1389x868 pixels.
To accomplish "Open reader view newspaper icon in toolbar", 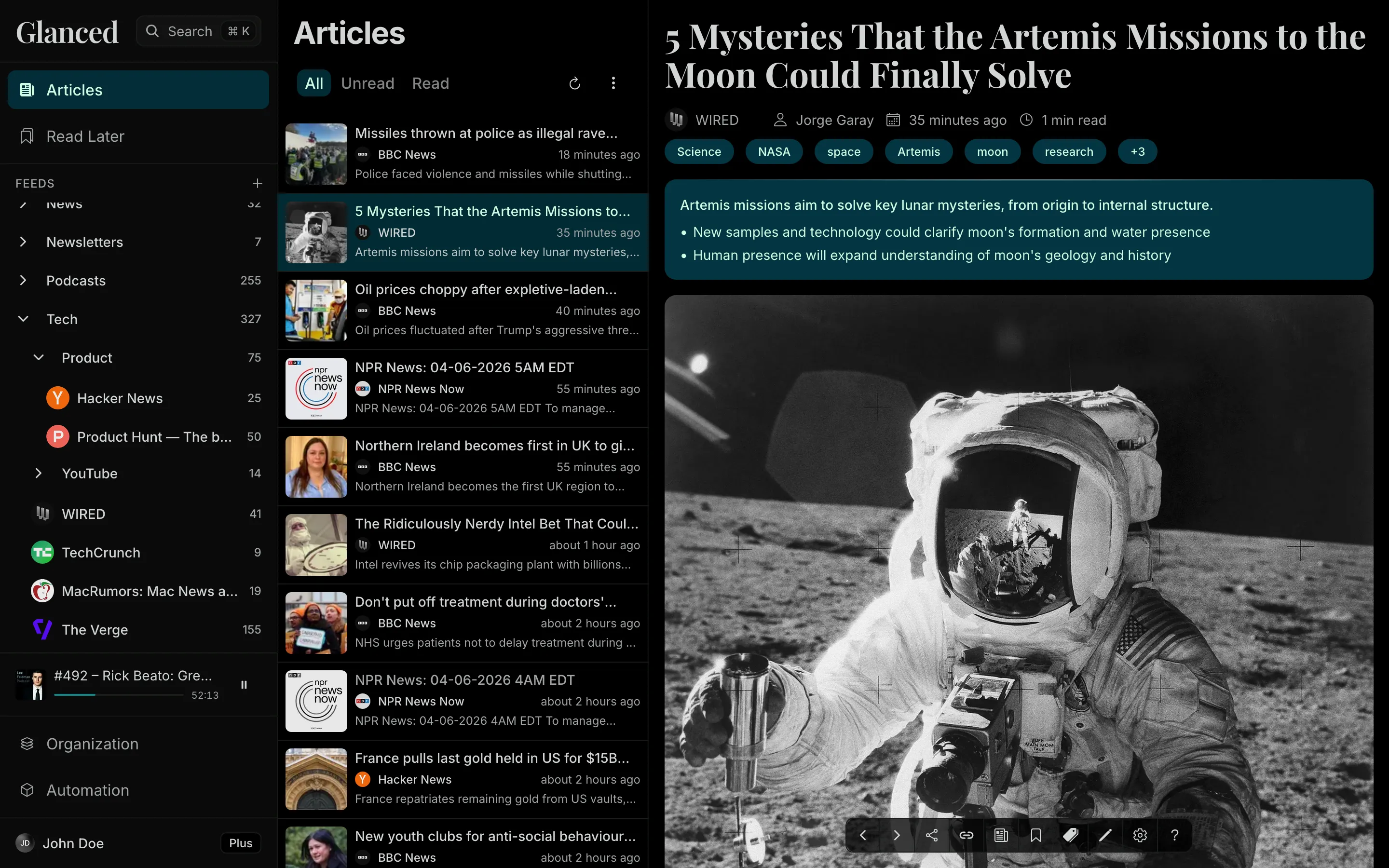I will tap(1001, 835).
